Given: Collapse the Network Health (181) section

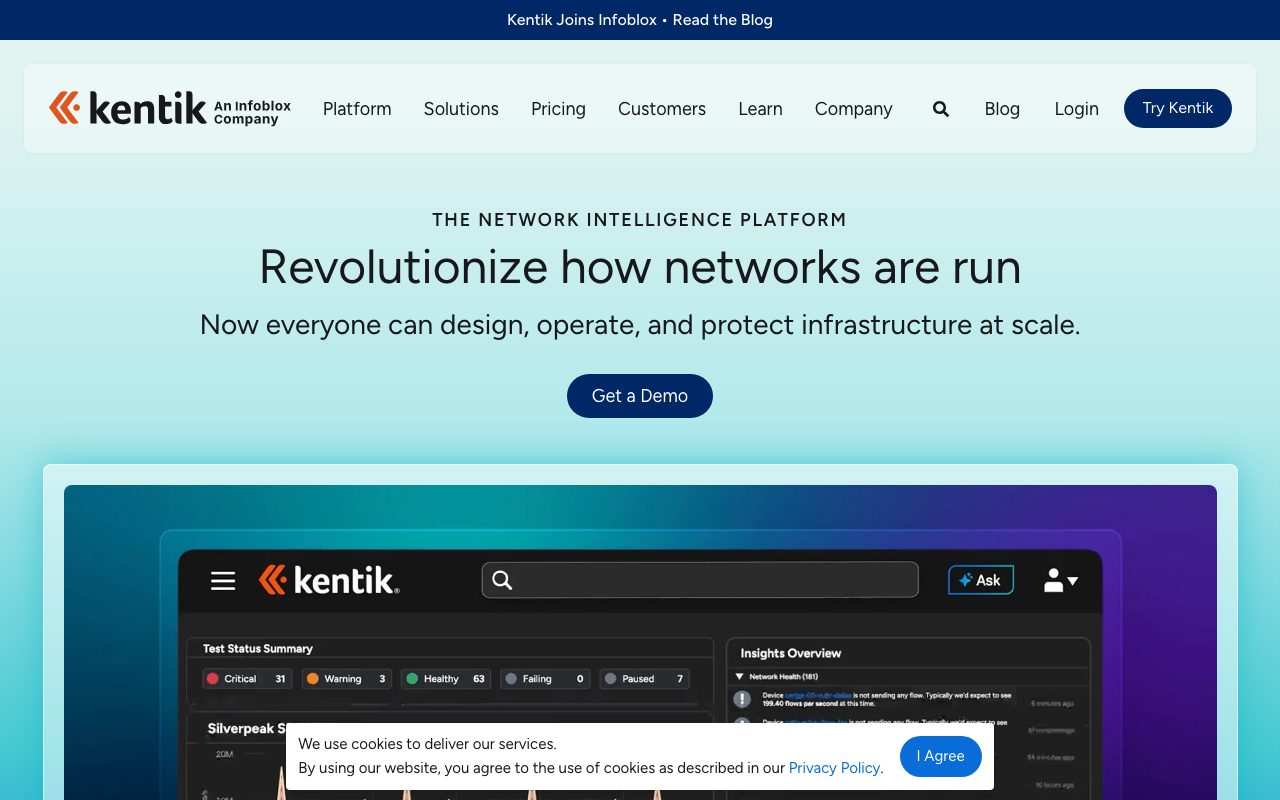Looking at the screenshot, I should click(x=740, y=677).
